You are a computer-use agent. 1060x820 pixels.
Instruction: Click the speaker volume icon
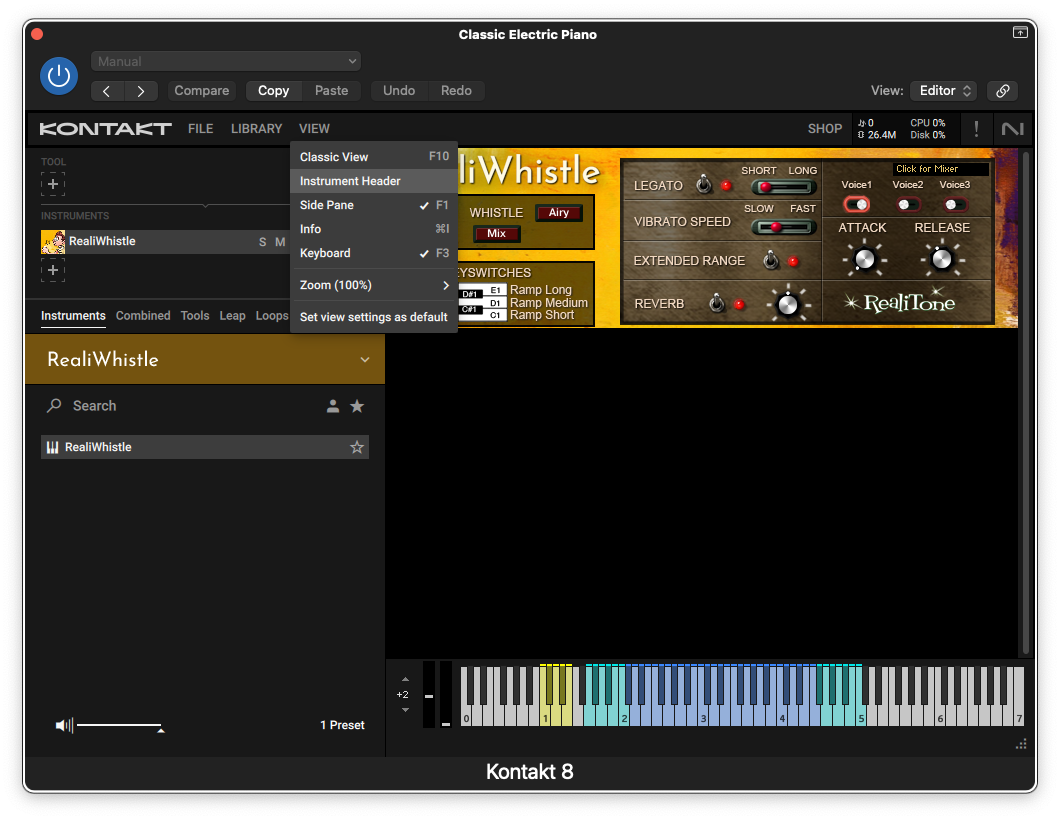tap(64, 725)
